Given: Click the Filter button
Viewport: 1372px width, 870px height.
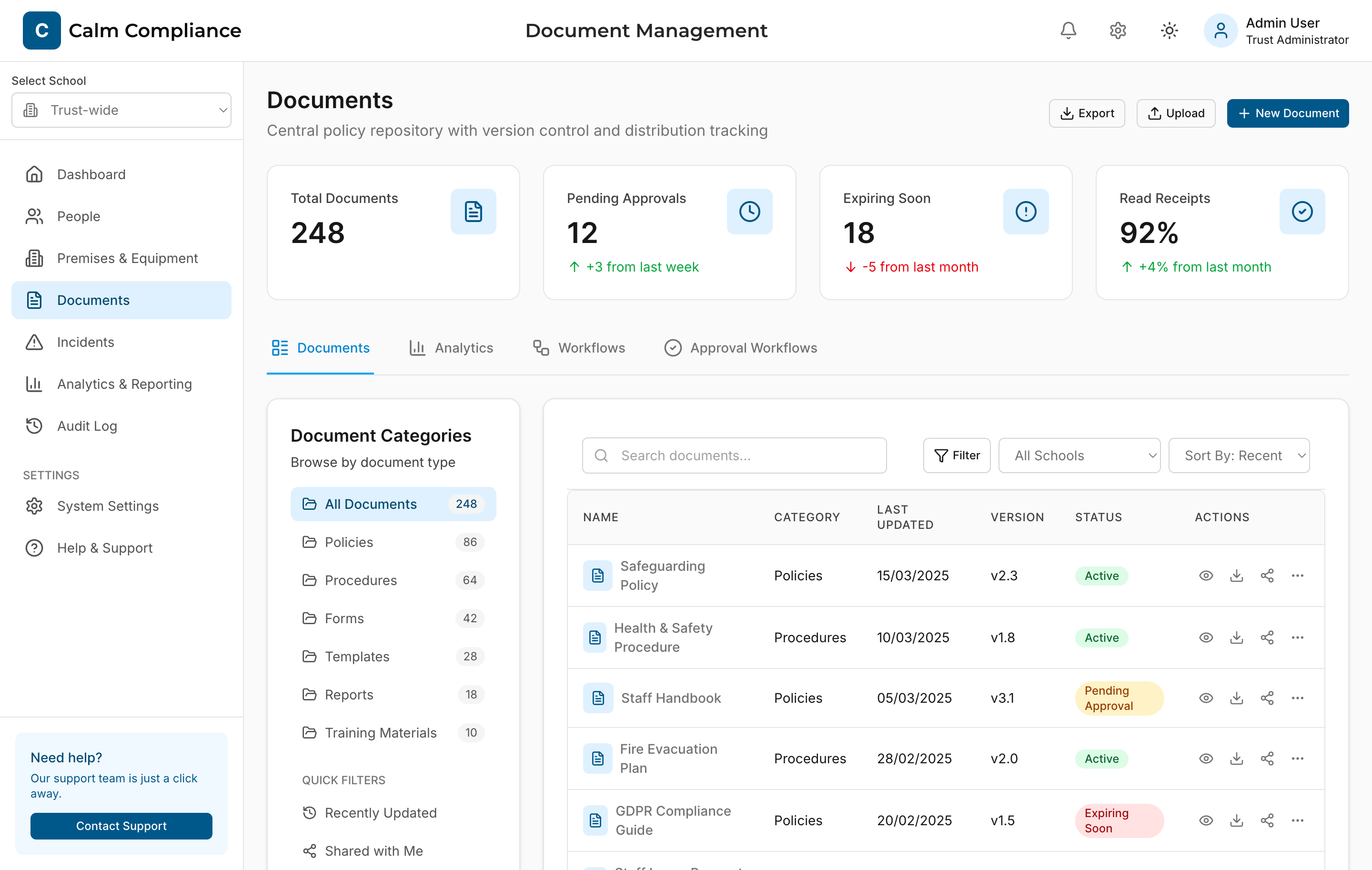Looking at the screenshot, I should [x=957, y=455].
